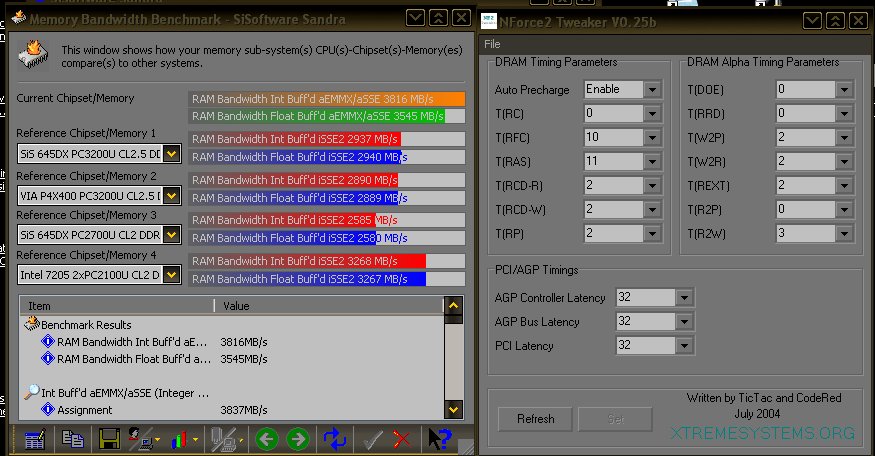The image size is (875, 456).
Task: Click the copy results icon in Sandra toolbar
Action: [73, 439]
